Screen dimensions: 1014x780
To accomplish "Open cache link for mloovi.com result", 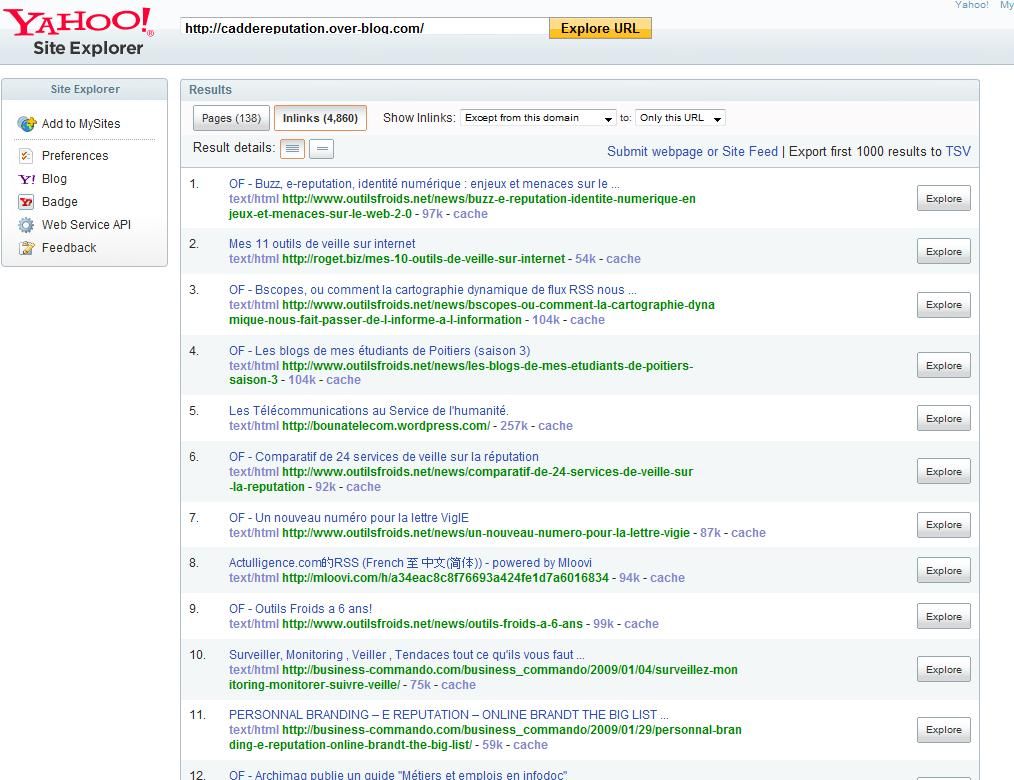I will [x=667, y=578].
